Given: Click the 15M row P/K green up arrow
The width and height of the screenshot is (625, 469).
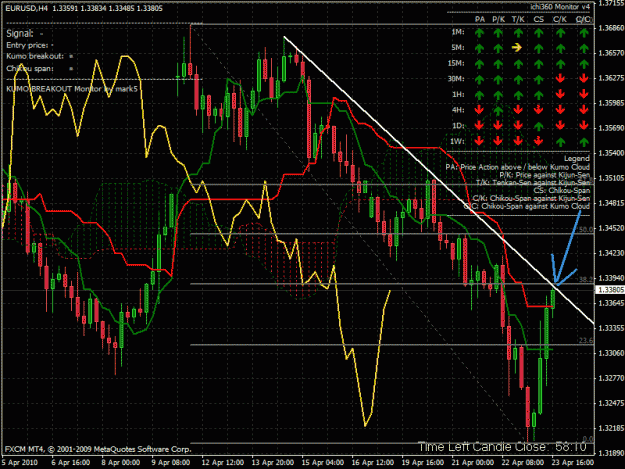Looking at the screenshot, I should (498, 64).
